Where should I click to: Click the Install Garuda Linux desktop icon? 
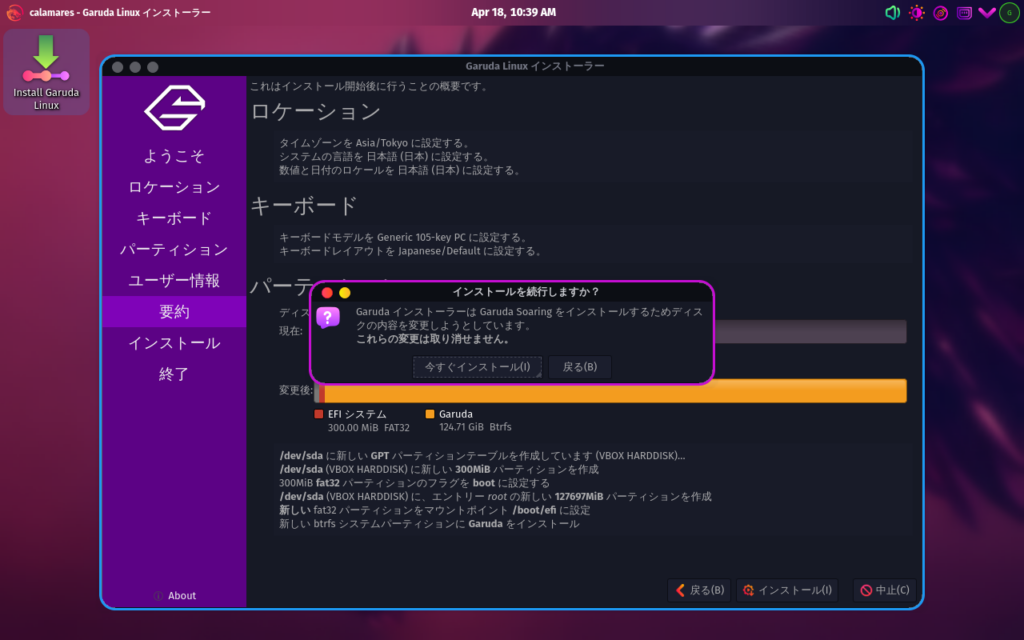[x=46, y=72]
